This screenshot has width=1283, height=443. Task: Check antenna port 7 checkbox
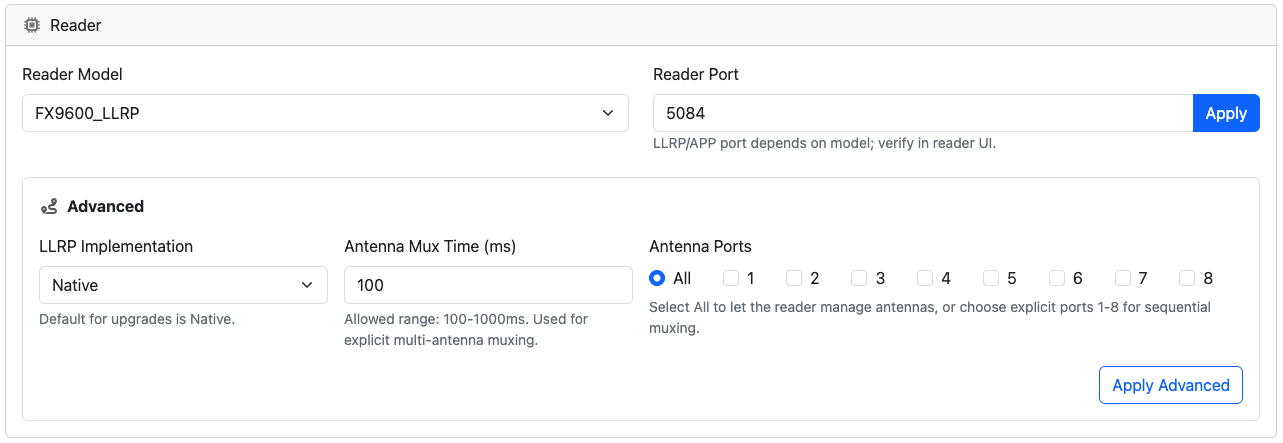(1123, 278)
